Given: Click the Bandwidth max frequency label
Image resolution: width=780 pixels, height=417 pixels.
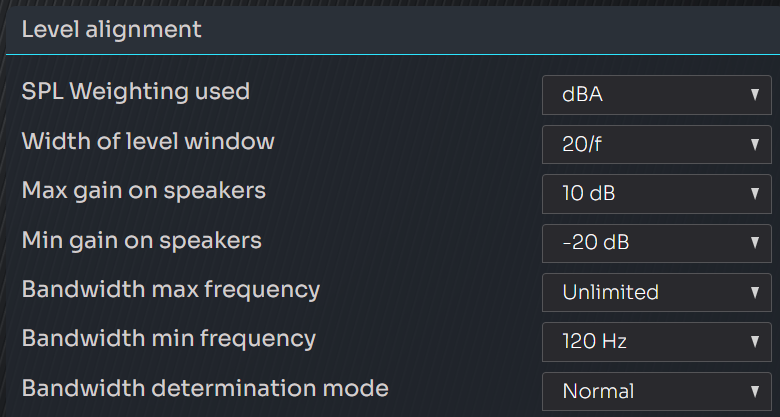Looking at the screenshot, I should click(171, 289).
